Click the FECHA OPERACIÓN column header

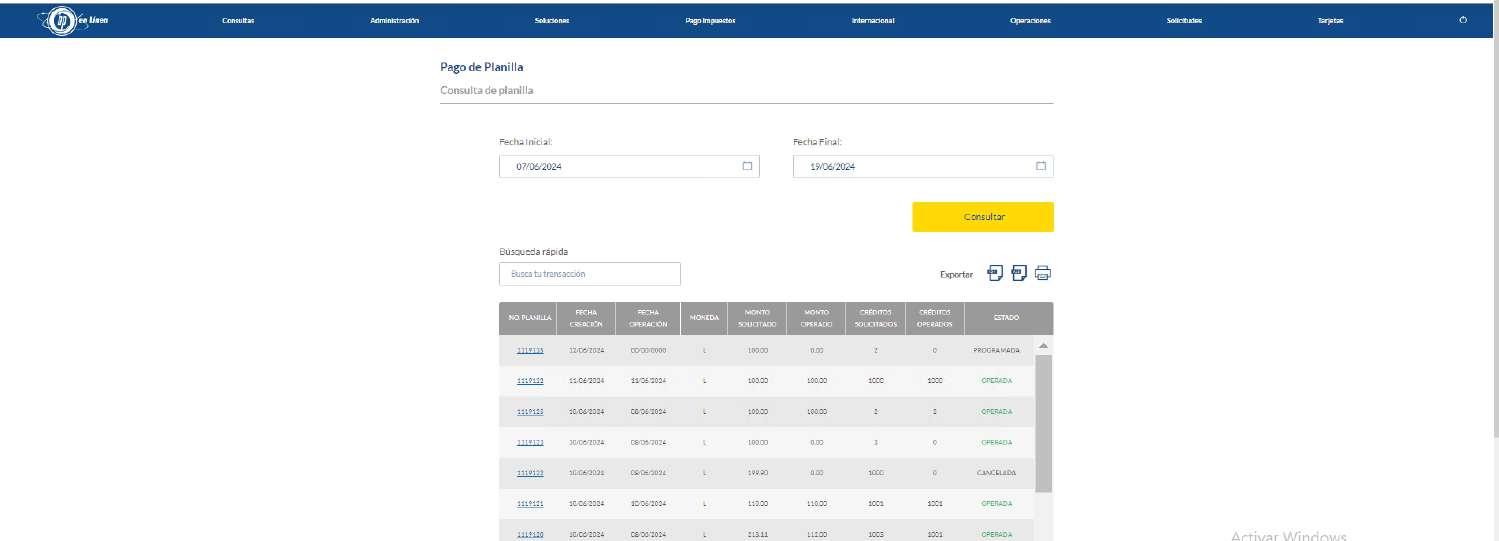click(x=648, y=318)
